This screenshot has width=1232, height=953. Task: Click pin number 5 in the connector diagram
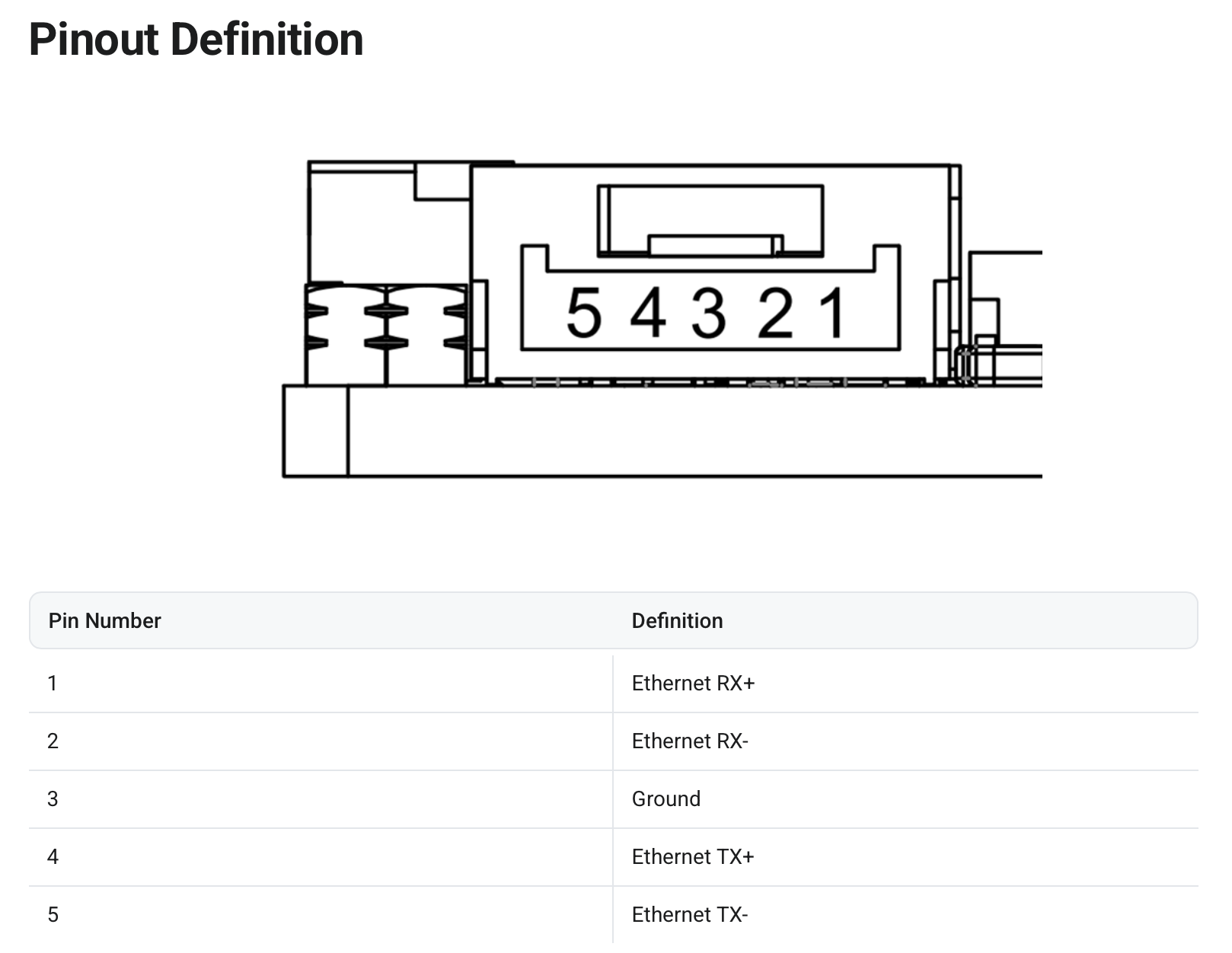pyautogui.click(x=584, y=313)
